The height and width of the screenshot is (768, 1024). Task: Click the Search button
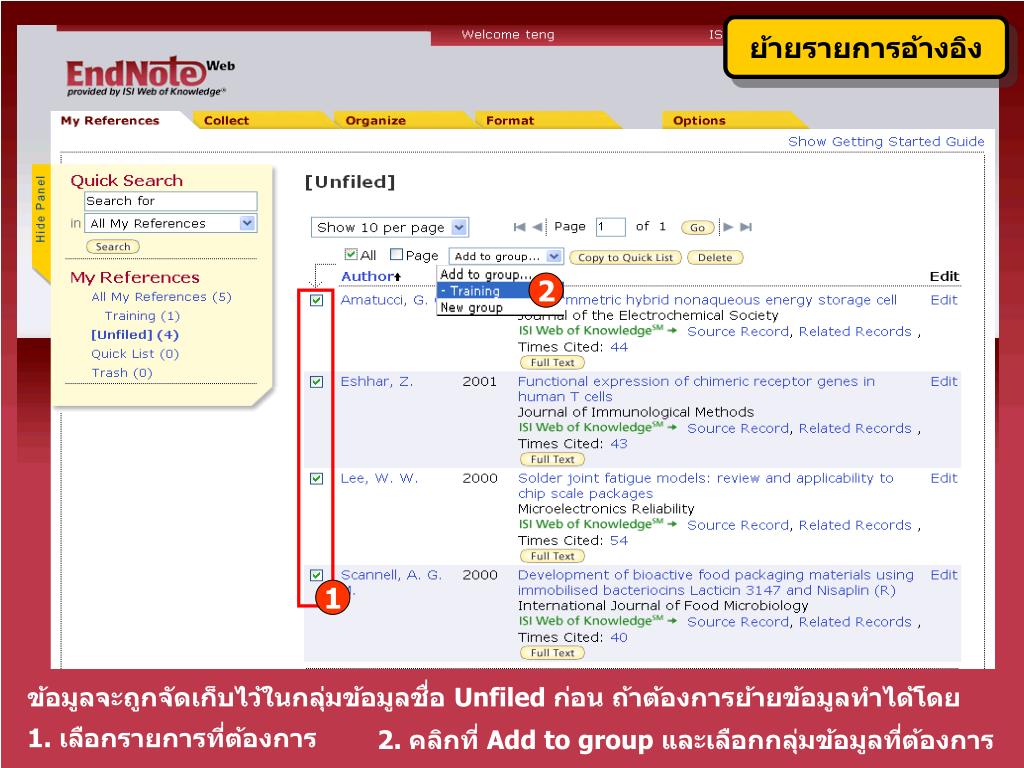[113, 247]
